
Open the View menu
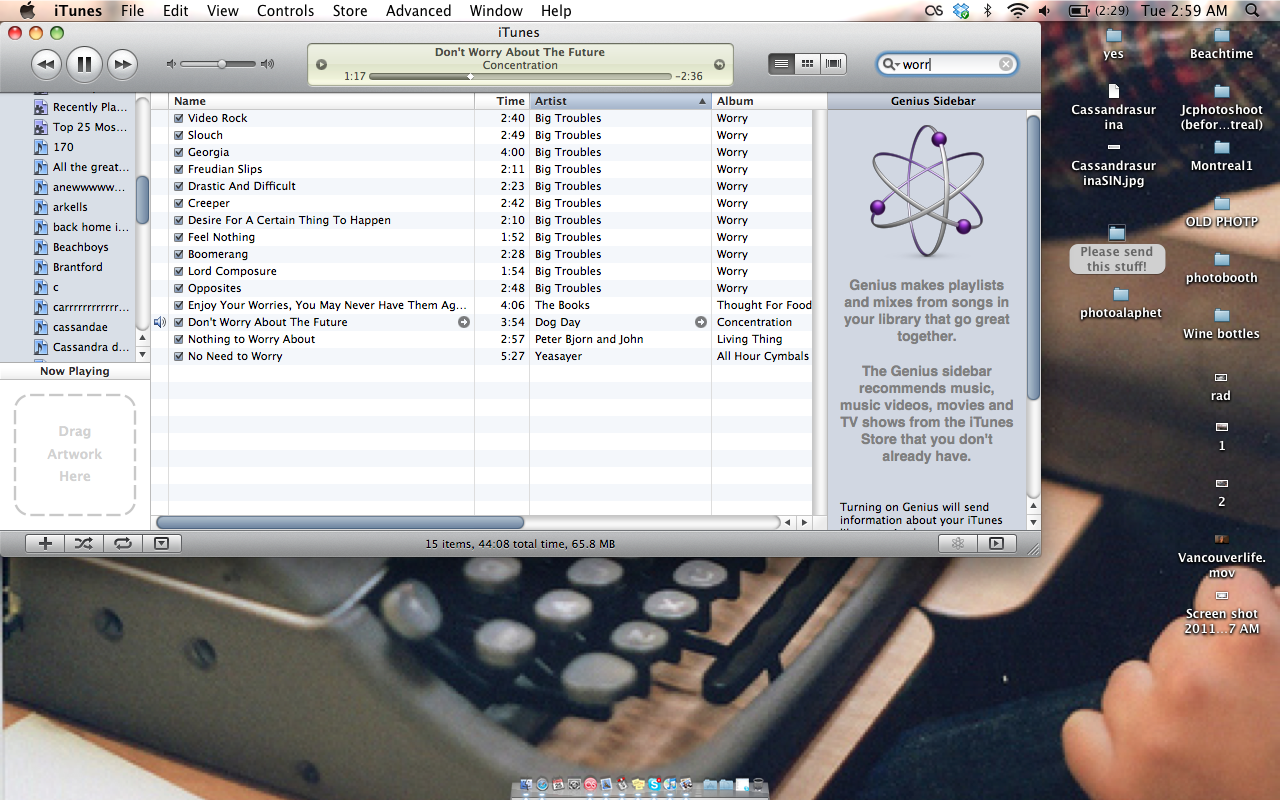point(223,11)
